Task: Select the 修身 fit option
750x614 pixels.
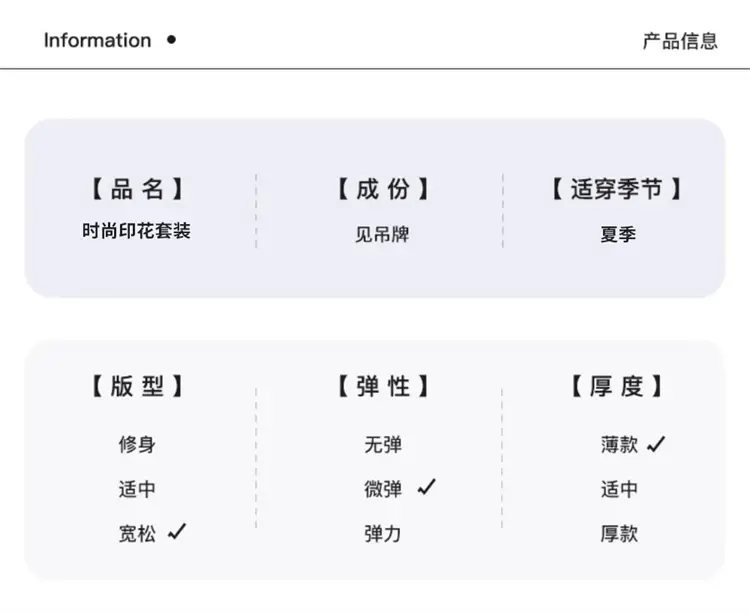Action: tap(137, 445)
